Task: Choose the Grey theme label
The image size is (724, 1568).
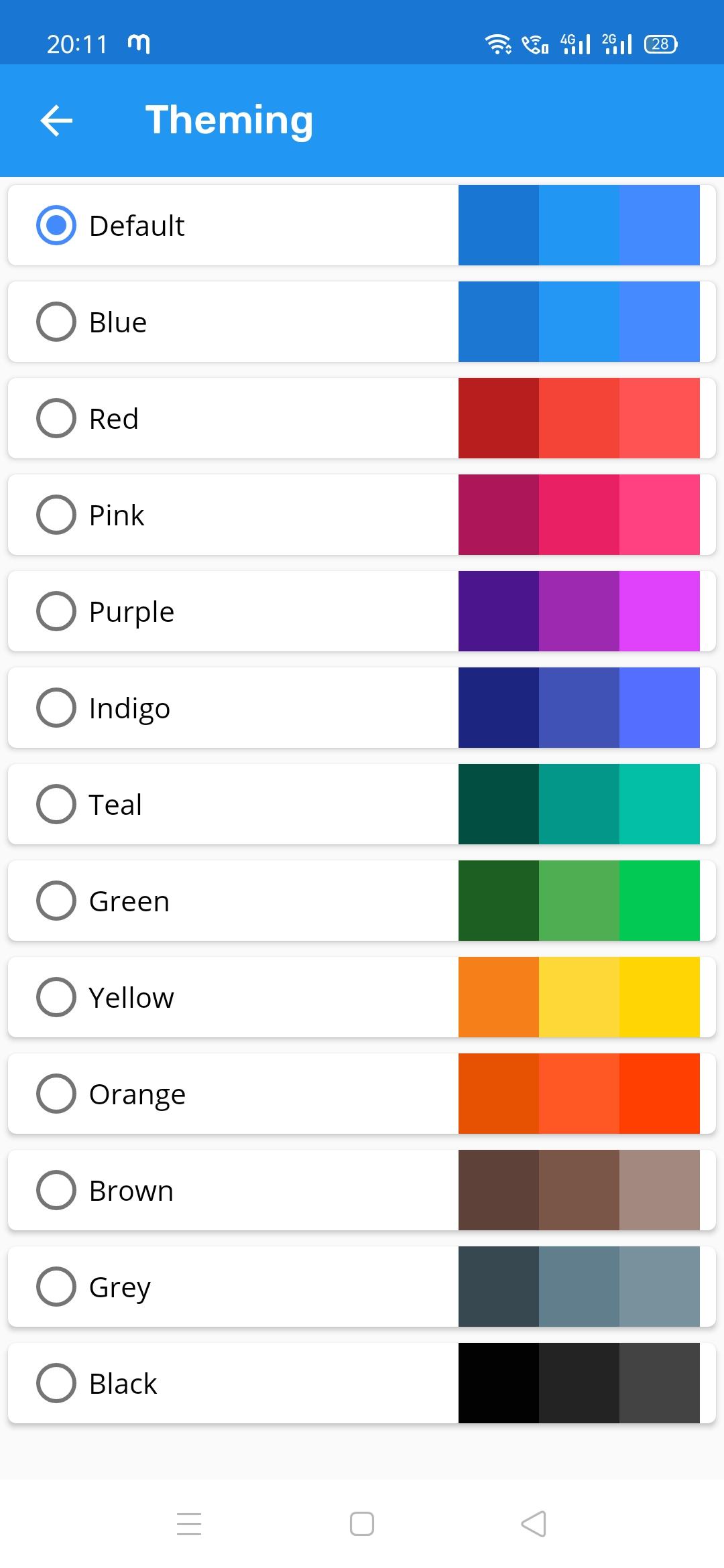Action: click(x=120, y=1288)
